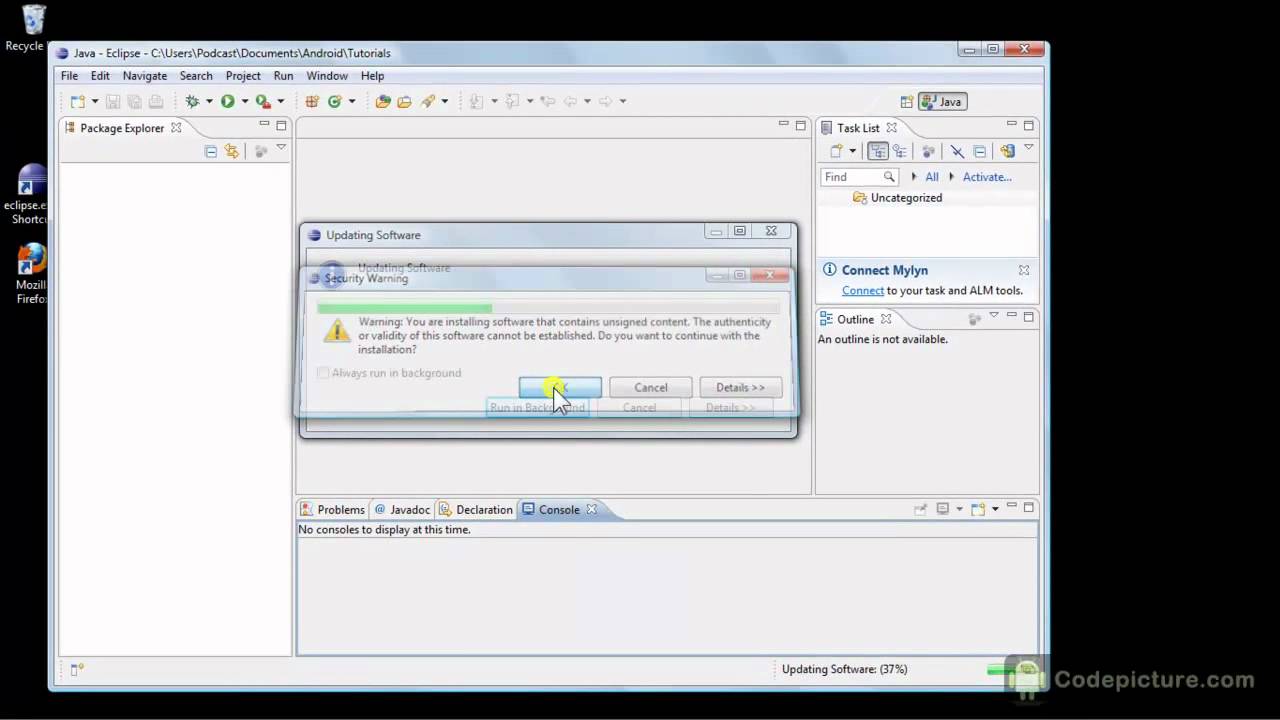Click the Next Annotation icon
This screenshot has width=1280, height=720.
click(x=476, y=101)
